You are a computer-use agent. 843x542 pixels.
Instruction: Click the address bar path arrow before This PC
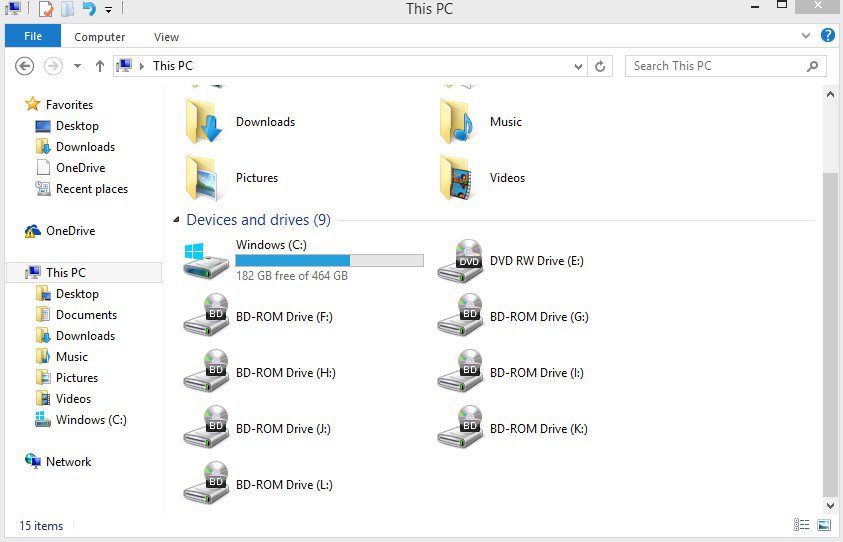point(142,66)
